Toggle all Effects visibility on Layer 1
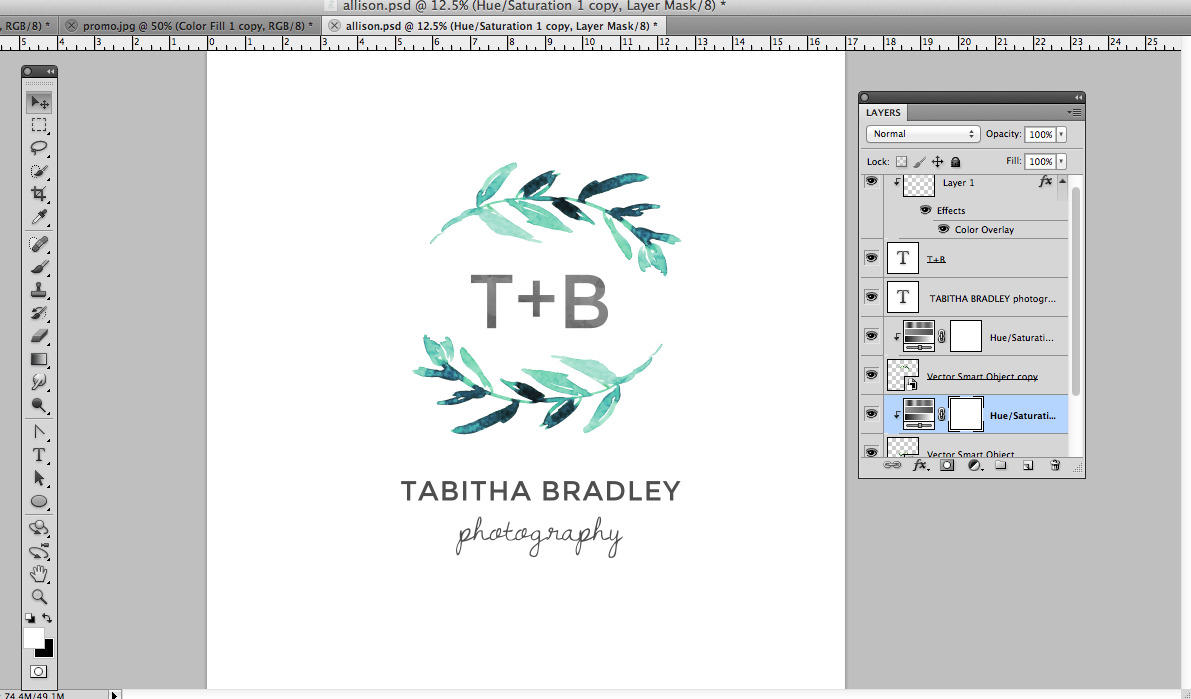The width and height of the screenshot is (1191, 699). click(x=925, y=210)
